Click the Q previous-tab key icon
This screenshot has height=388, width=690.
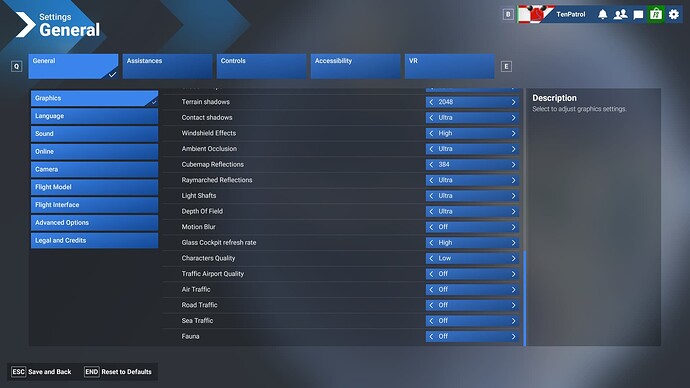17,66
